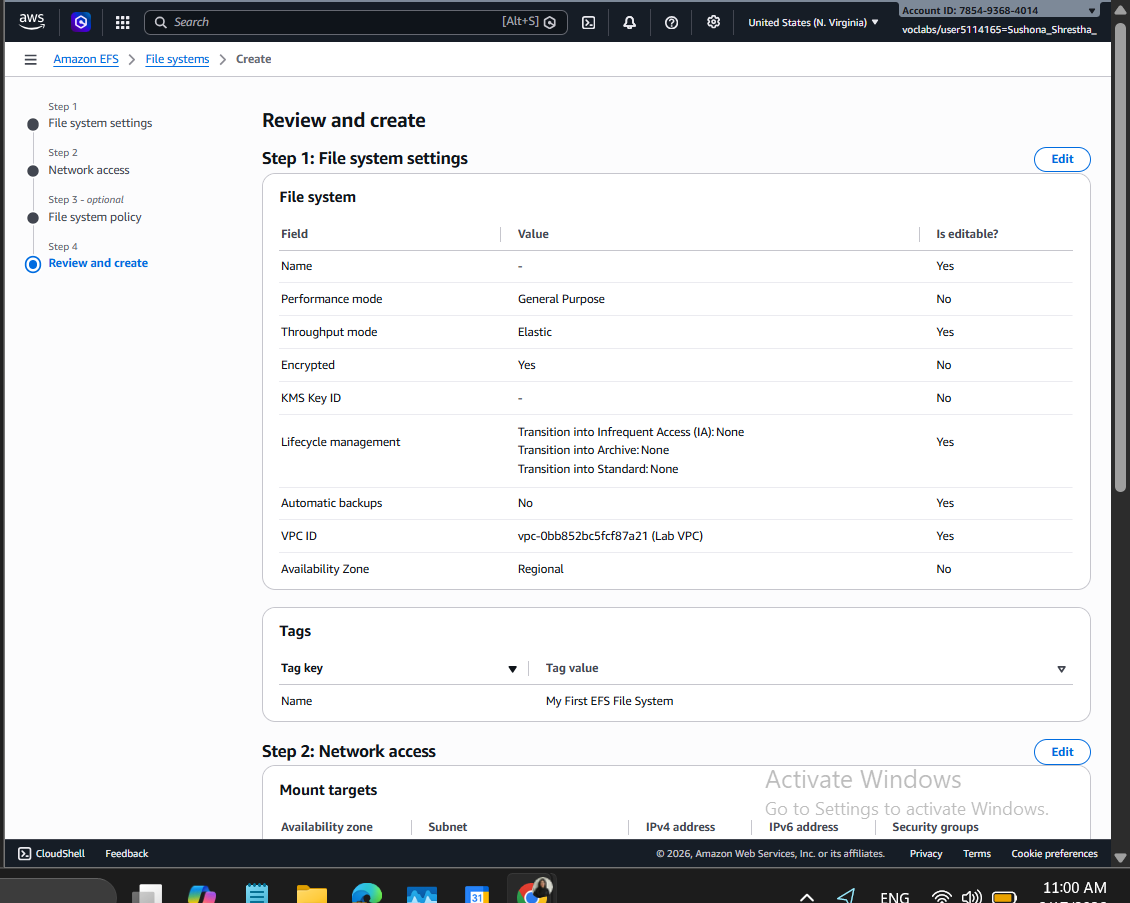1130x903 pixels.
Task: Sort the table by Tag key arrow
Action: point(512,669)
